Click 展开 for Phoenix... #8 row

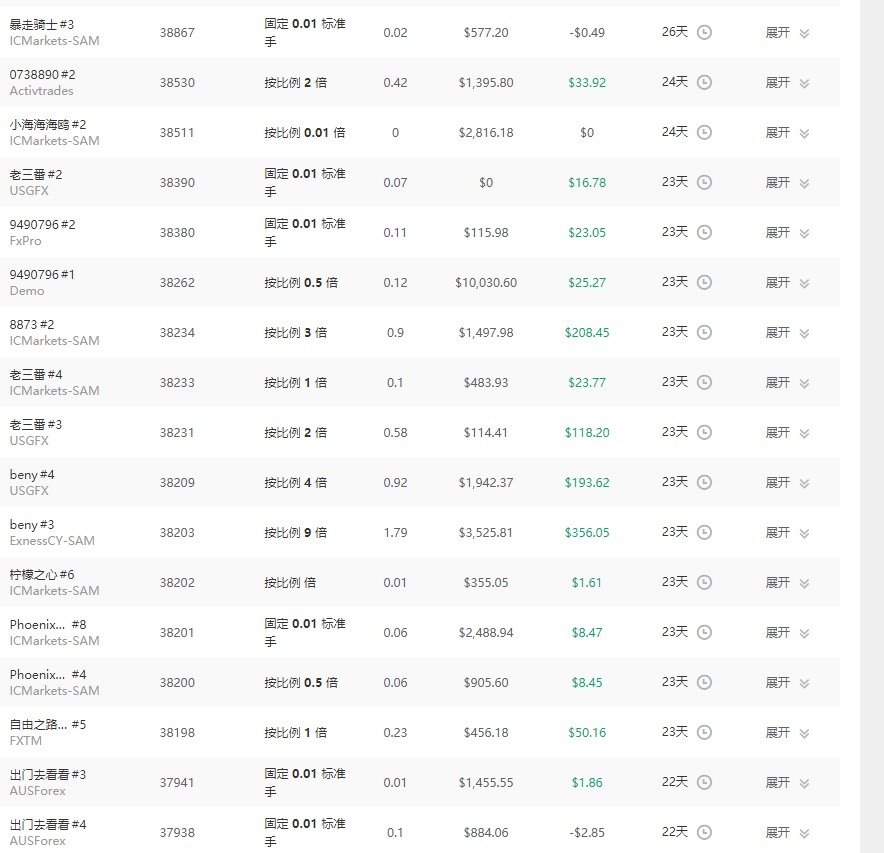[777, 632]
